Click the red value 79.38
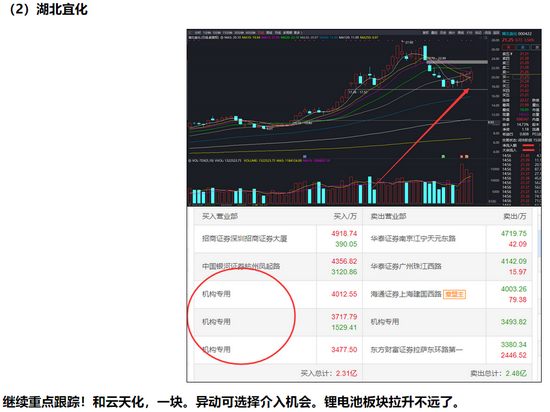550x412 pixels. pos(518,299)
